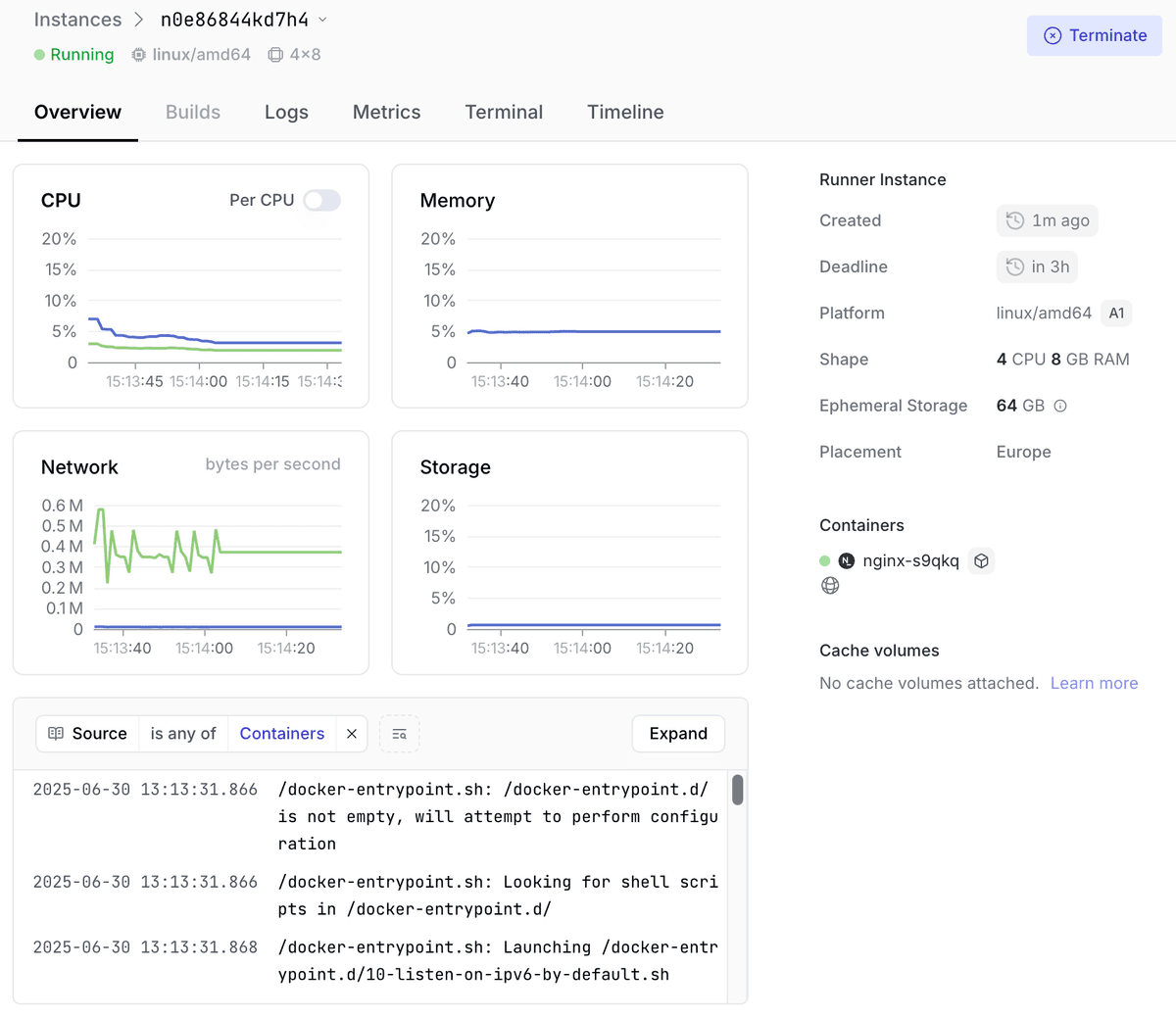Click the globe icon under Containers
Viewport: 1176px width, 1017px height.
(x=830, y=586)
